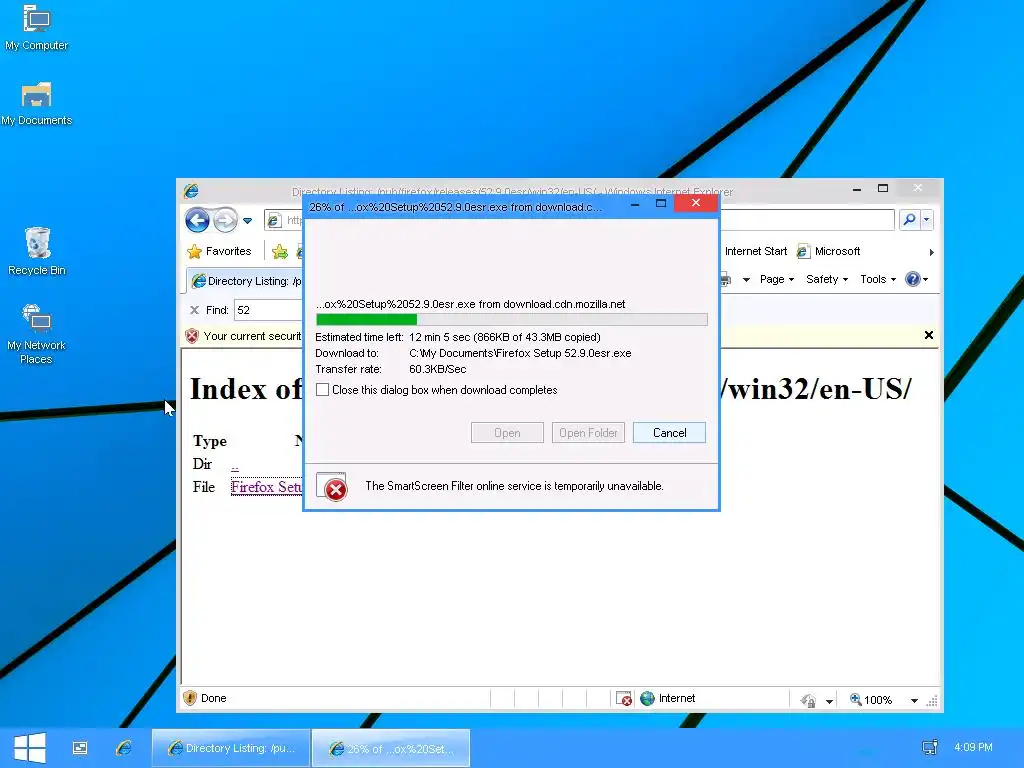This screenshot has width=1024, height=768.
Task: Open the Safety menu in the command bar
Action: click(x=827, y=280)
